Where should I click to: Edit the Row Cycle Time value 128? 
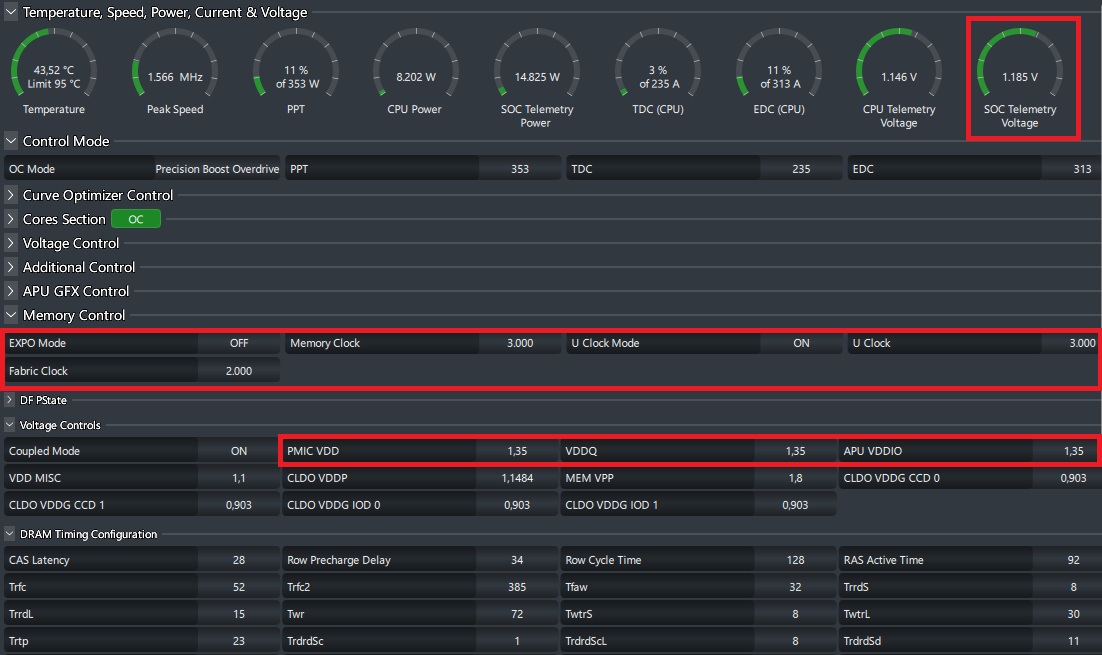(796, 560)
